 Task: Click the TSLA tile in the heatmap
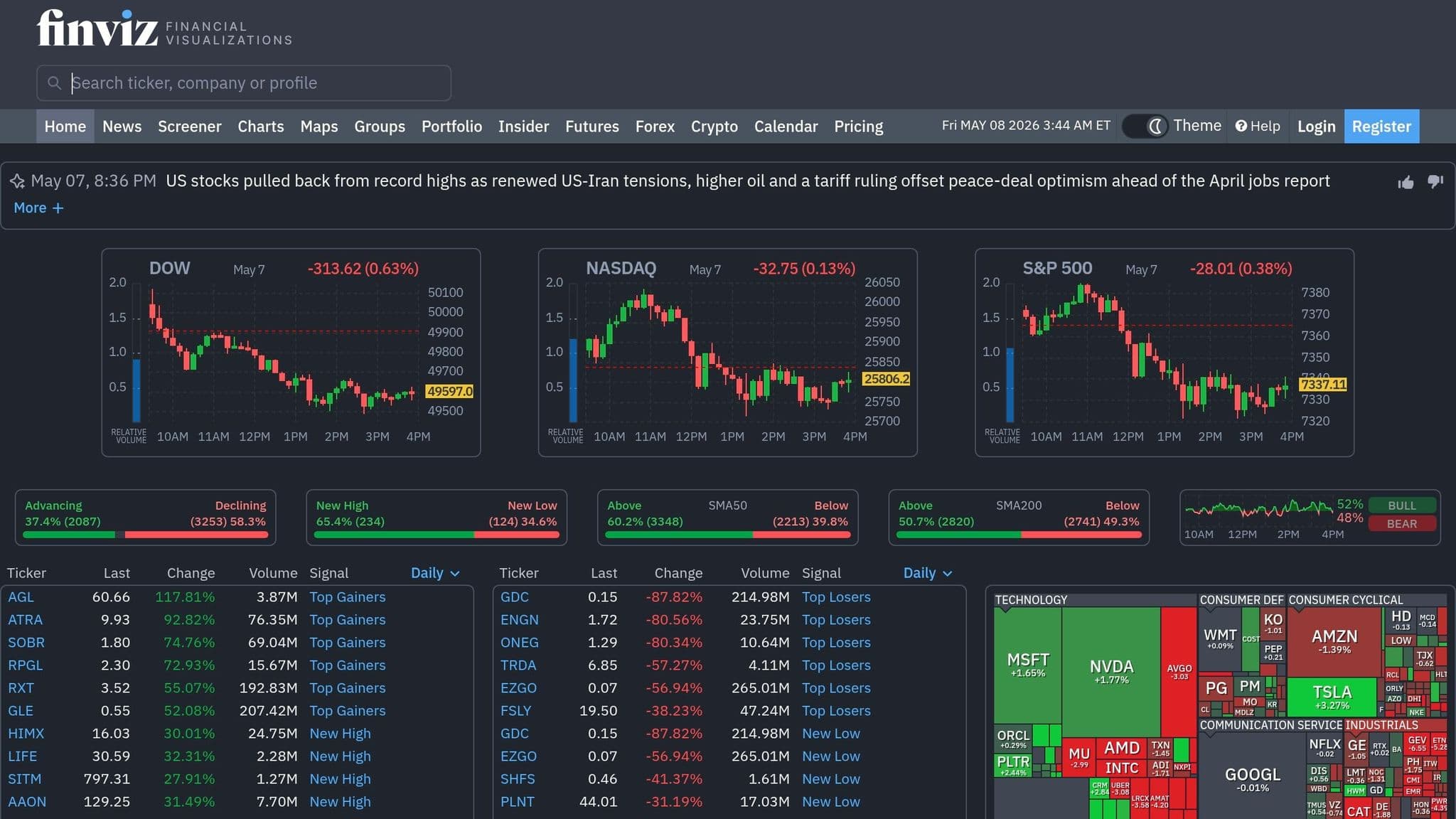point(1332,696)
